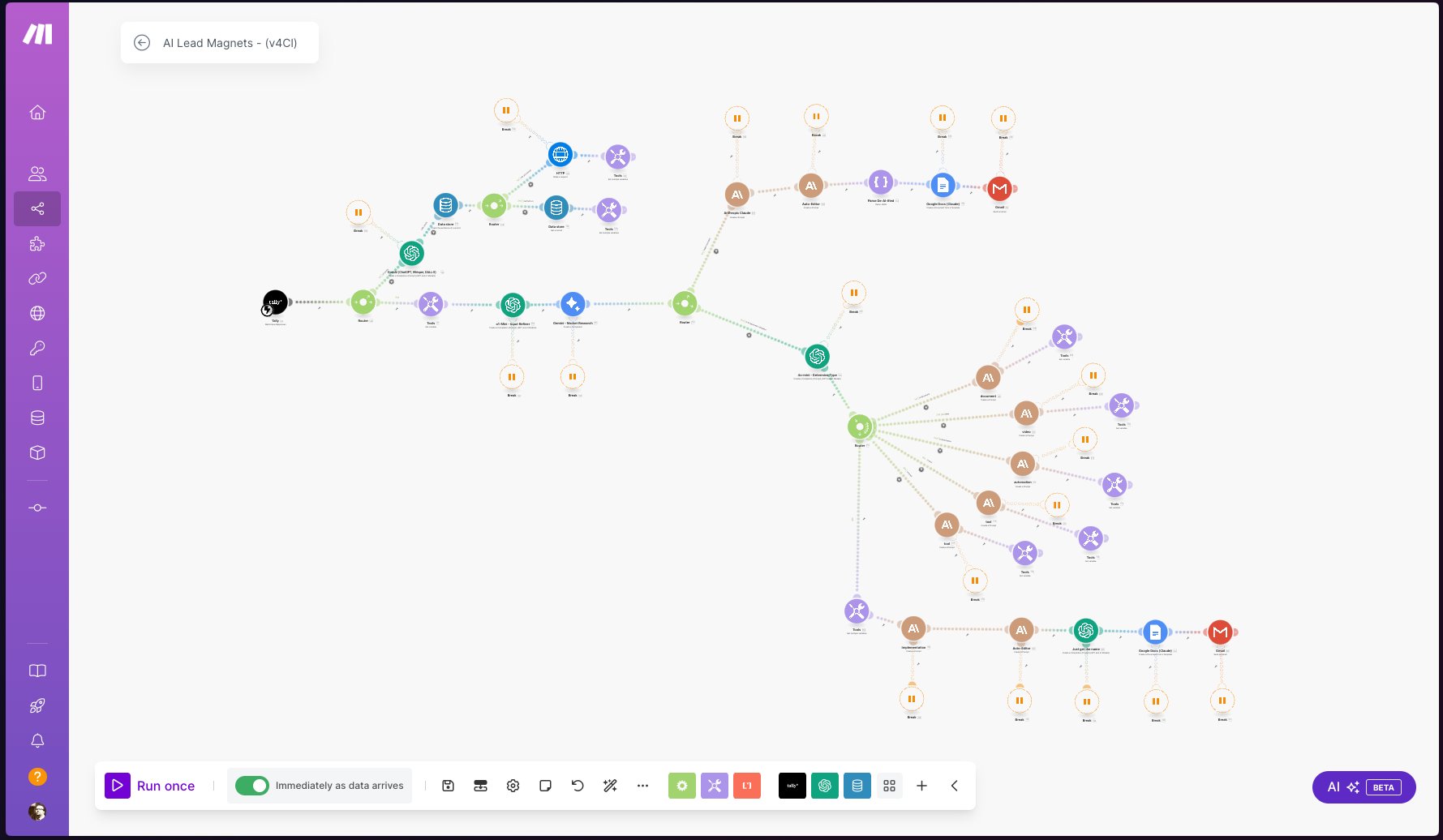Select the Gemini Market Research module
1443x840 pixels.
tap(573, 304)
